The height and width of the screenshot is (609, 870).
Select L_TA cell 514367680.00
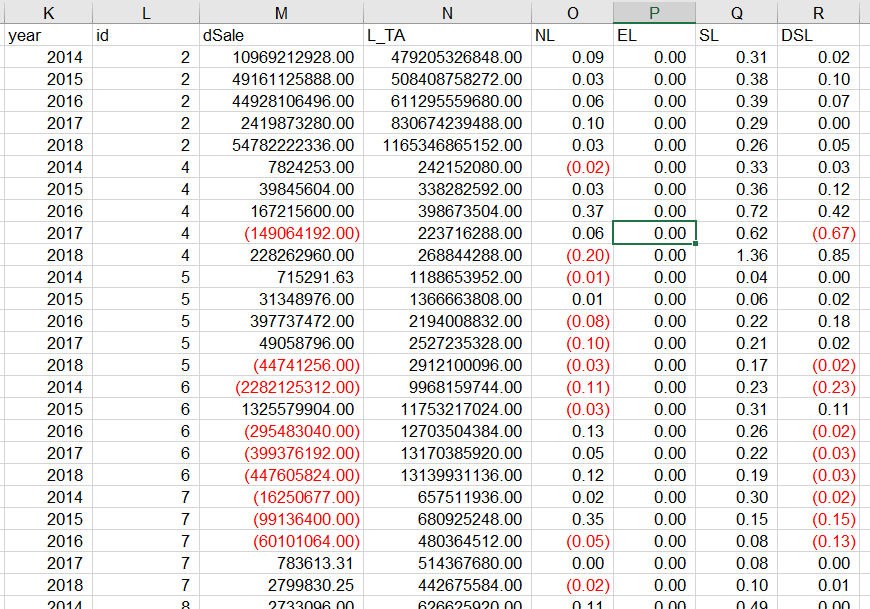pyautogui.click(x=447, y=563)
